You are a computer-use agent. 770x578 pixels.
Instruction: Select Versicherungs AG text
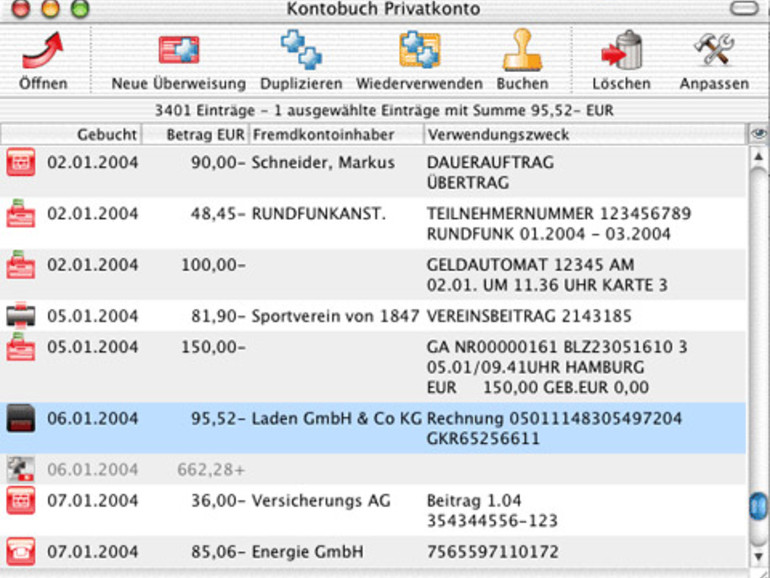[x=321, y=501]
